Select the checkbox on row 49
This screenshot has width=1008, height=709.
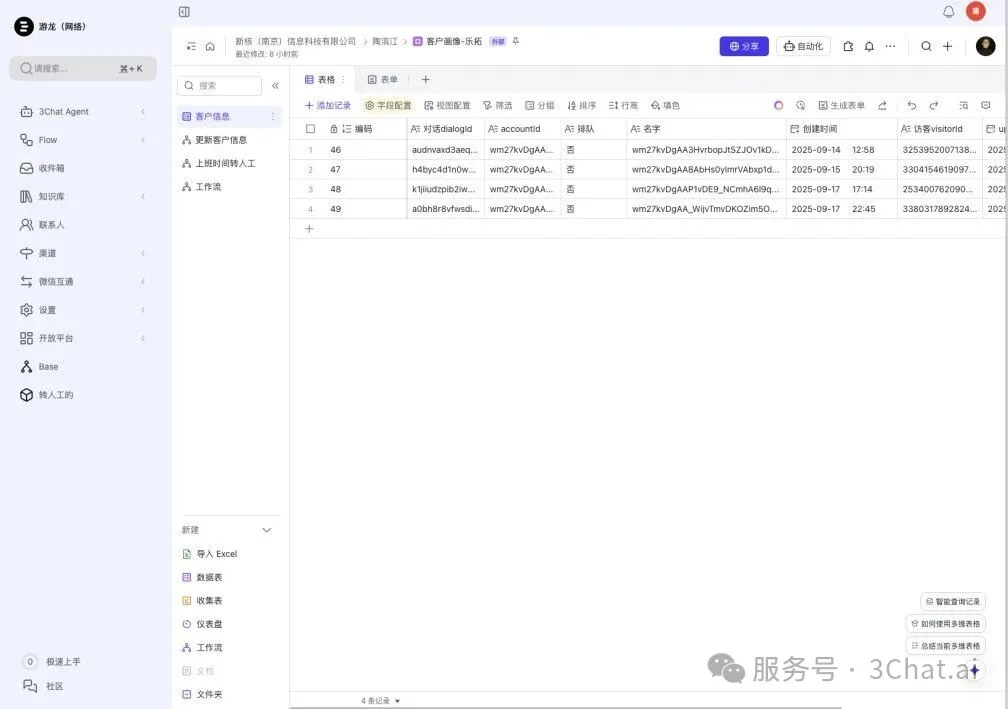point(310,209)
